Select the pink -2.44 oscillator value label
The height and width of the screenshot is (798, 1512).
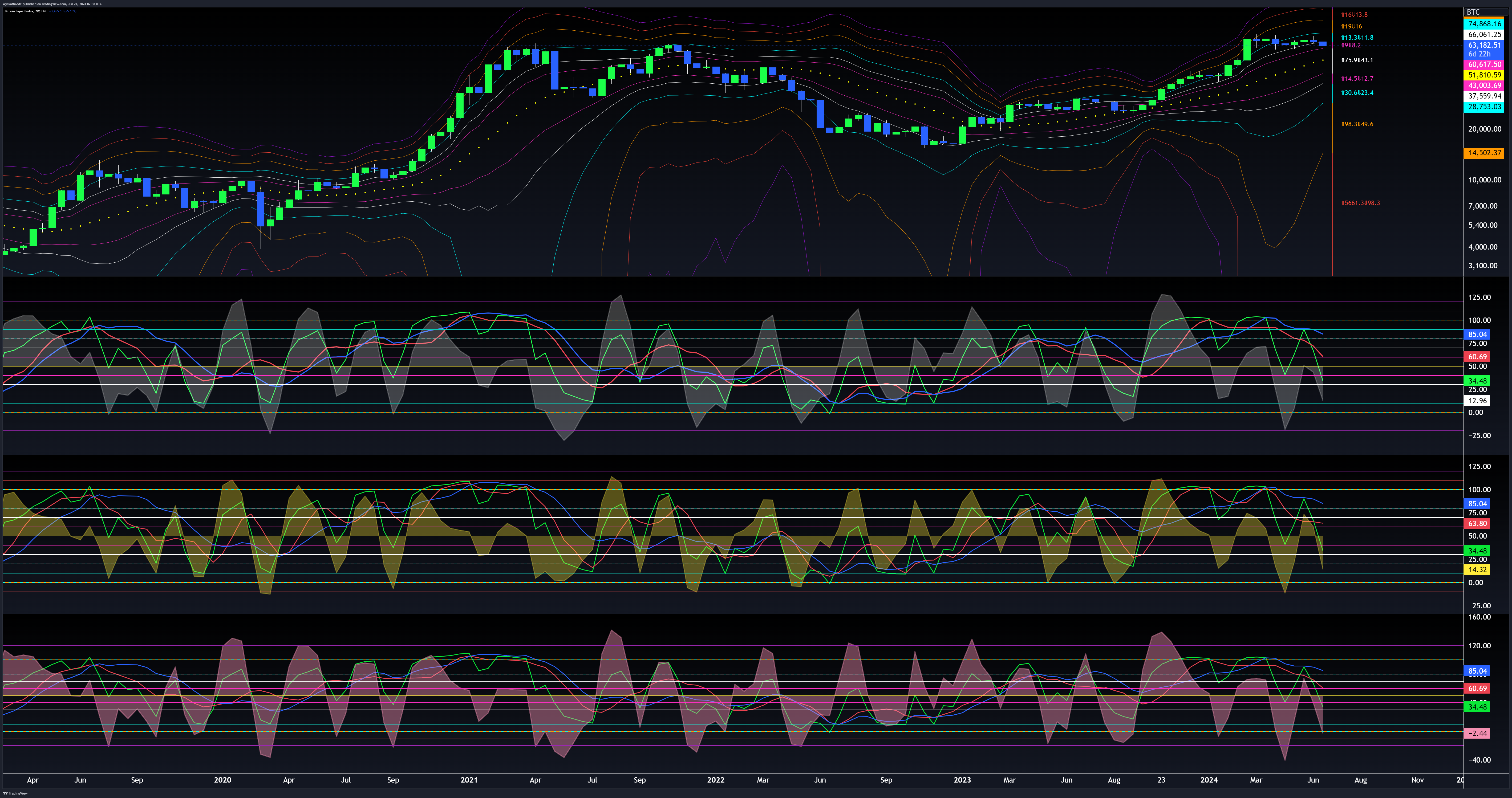[x=1477, y=734]
